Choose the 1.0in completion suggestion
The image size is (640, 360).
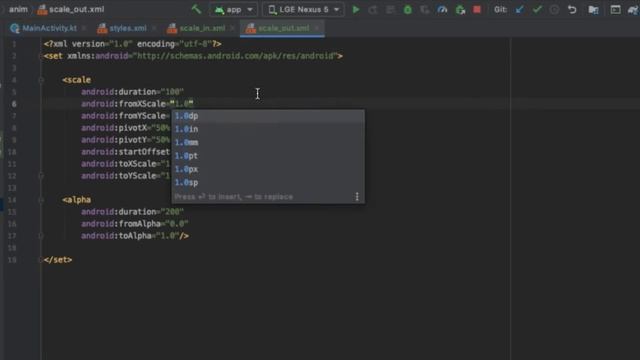tap(268, 129)
